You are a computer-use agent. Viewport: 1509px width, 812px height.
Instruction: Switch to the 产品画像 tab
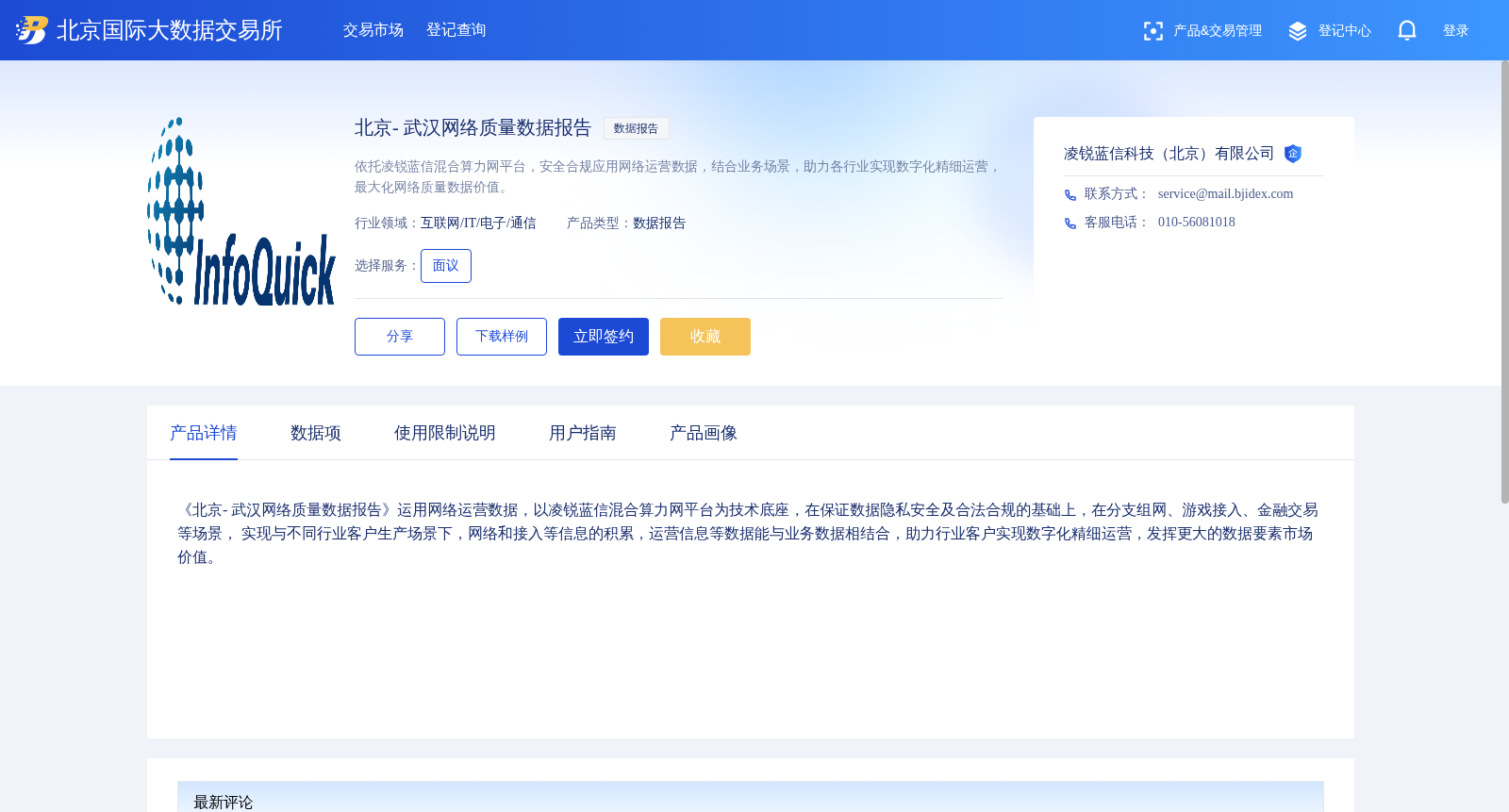[x=704, y=433]
